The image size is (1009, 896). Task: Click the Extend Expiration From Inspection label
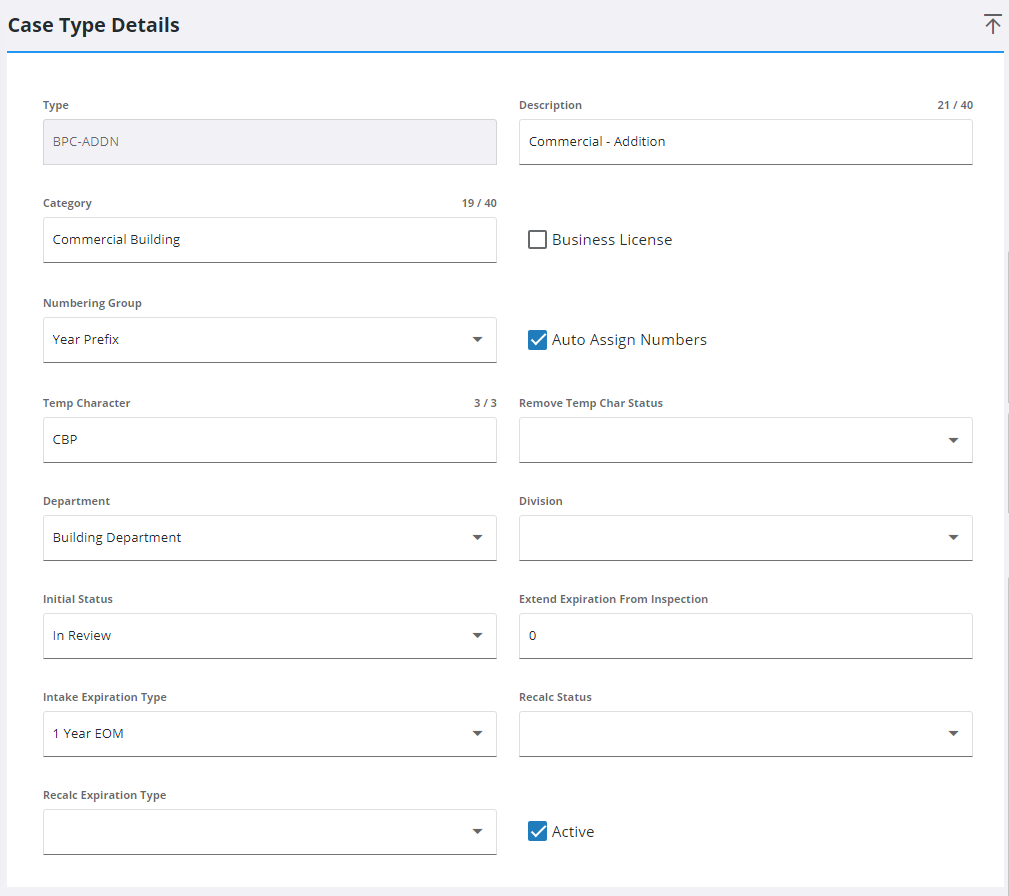pyautogui.click(x=613, y=599)
